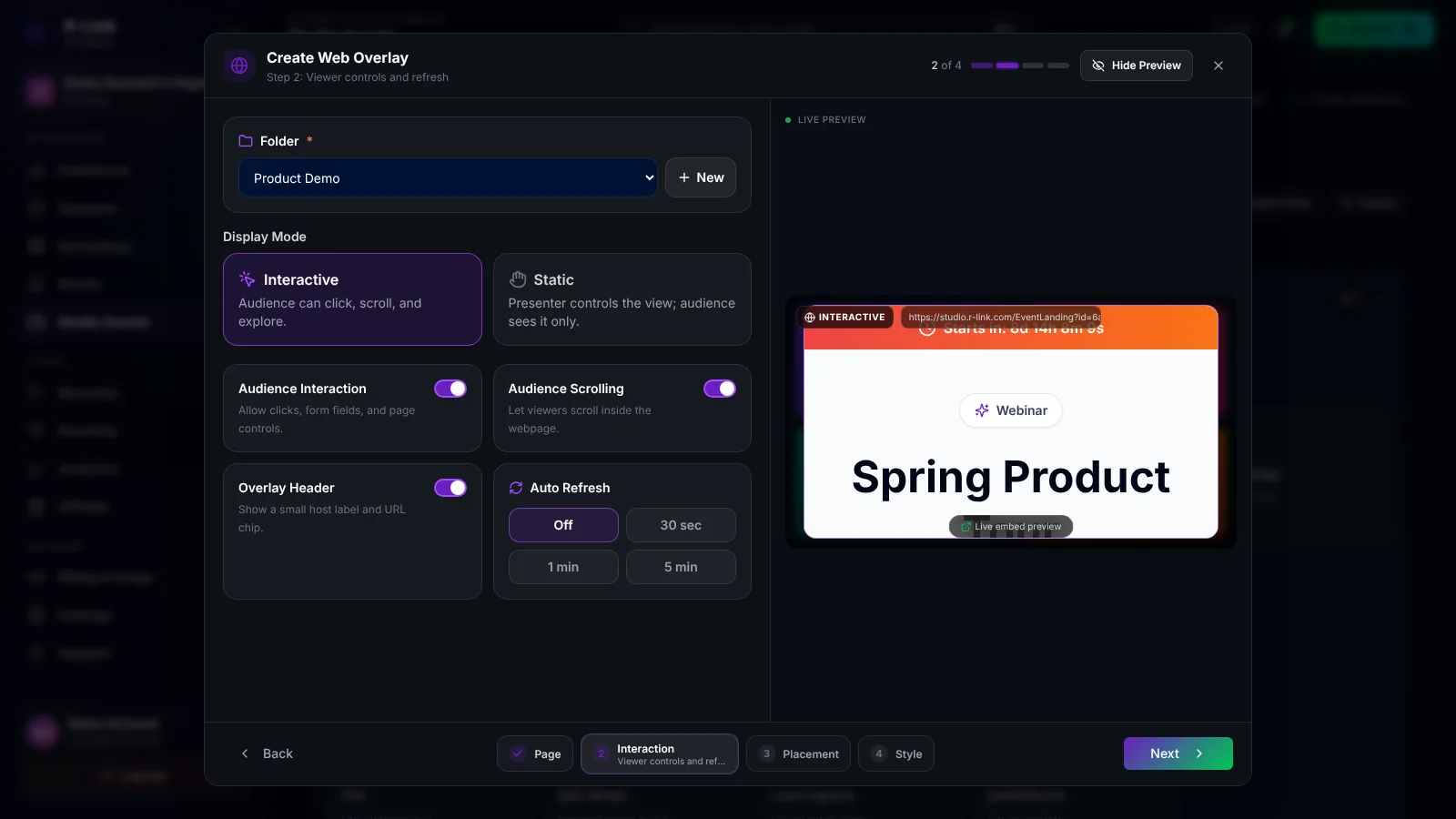This screenshot has width=1456, height=819.
Task: Disable the Audience Scrolling switch
Action: pos(720,389)
